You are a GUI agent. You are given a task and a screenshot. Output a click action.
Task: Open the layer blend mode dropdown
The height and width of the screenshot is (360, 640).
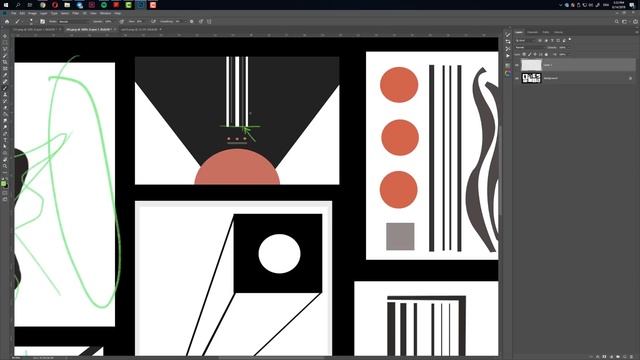(x=530, y=47)
